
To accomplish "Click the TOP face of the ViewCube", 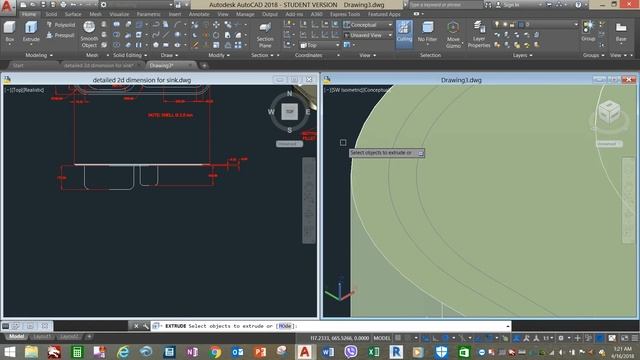I will [x=289, y=111].
